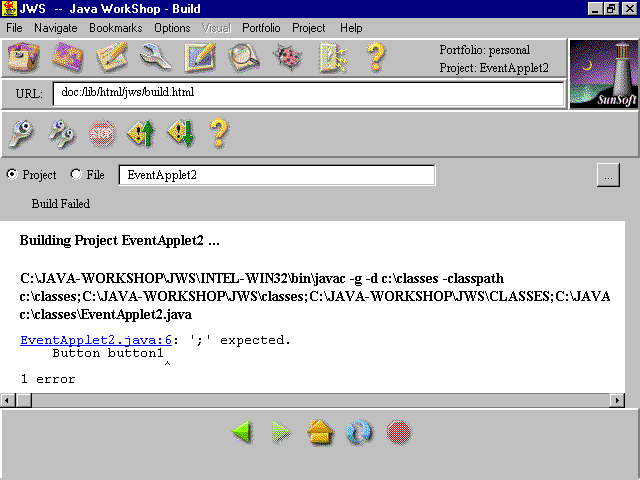Open the Help menu
The image size is (640, 480).
[x=351, y=28]
